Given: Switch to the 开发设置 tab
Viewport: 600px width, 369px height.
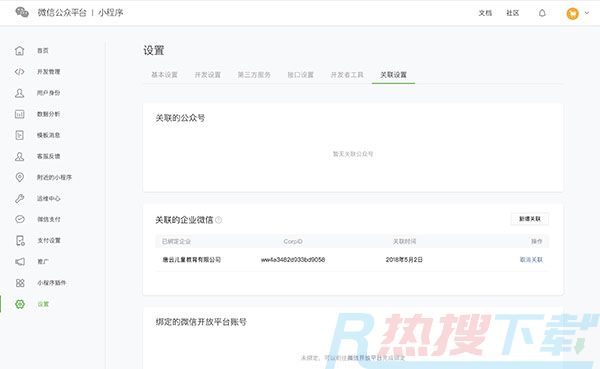Looking at the screenshot, I should pos(208,75).
